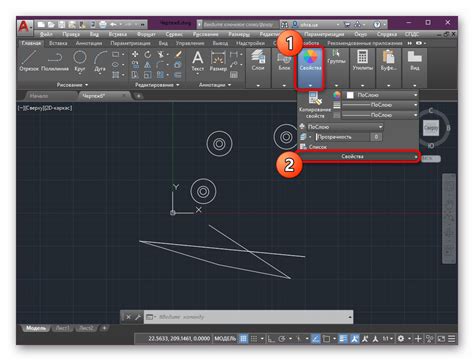Switch to the Вставка ribbon tab
474x361 pixels.
(58, 43)
